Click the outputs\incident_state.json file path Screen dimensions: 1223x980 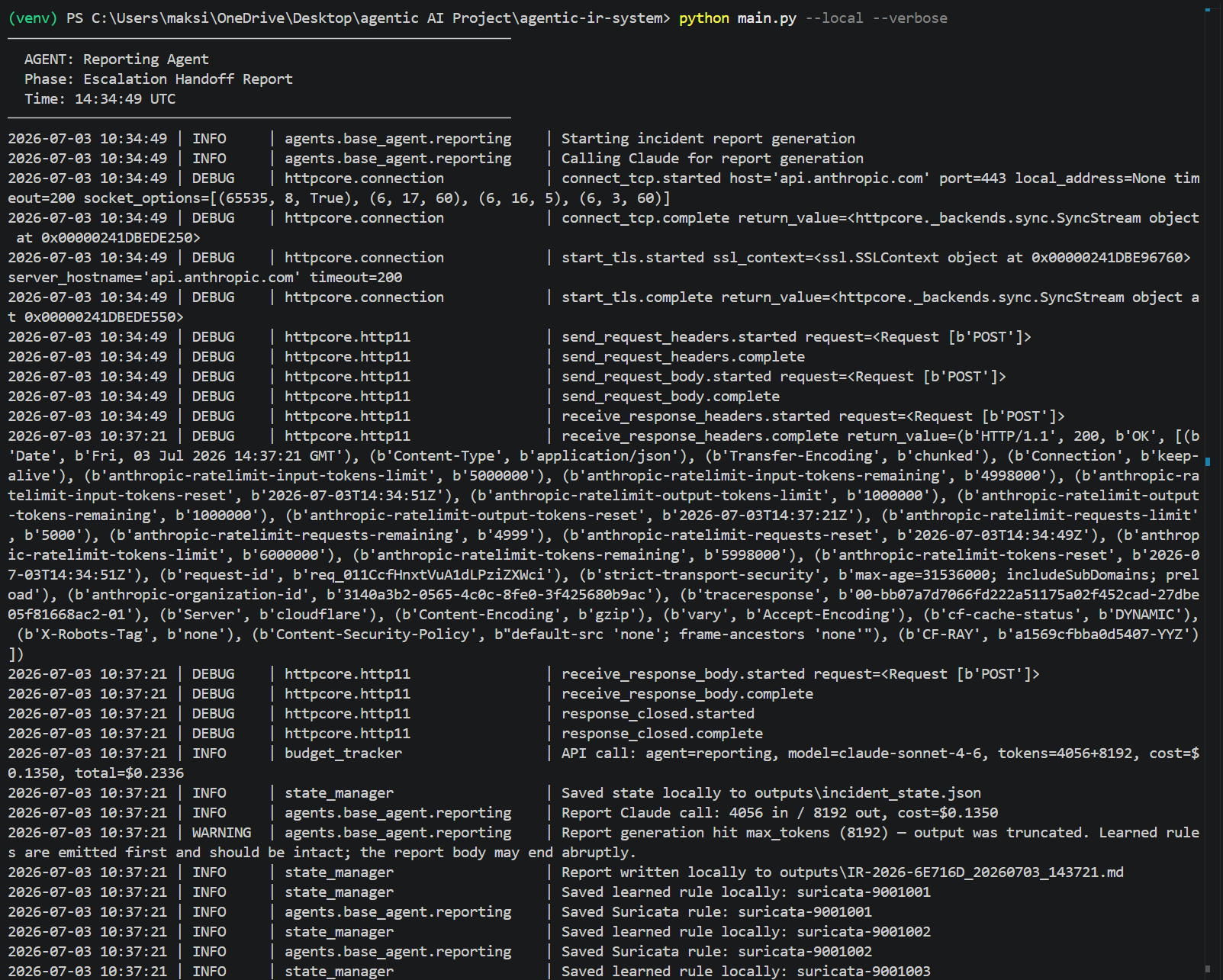(868, 793)
